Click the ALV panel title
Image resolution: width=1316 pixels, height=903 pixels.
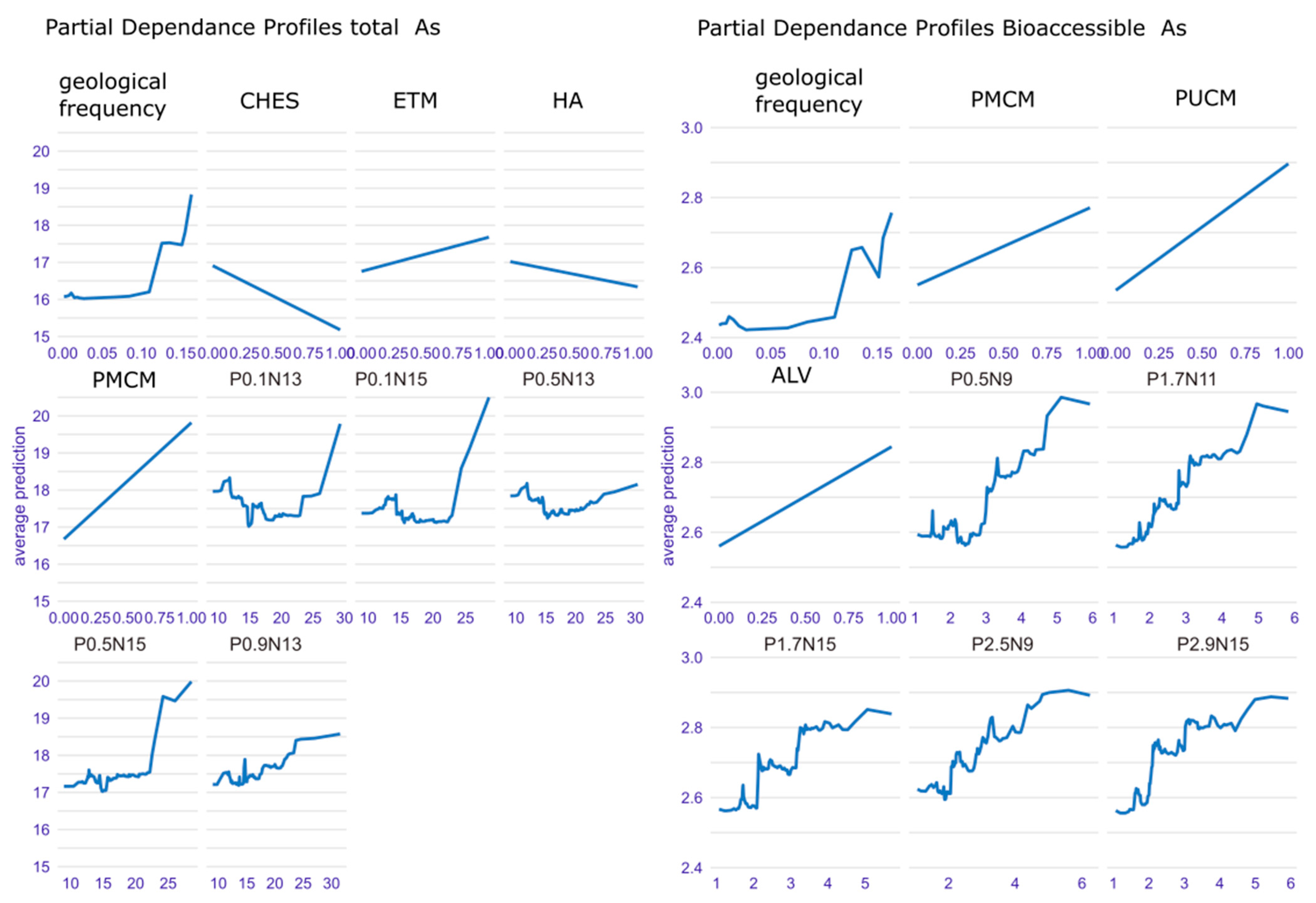click(x=791, y=375)
